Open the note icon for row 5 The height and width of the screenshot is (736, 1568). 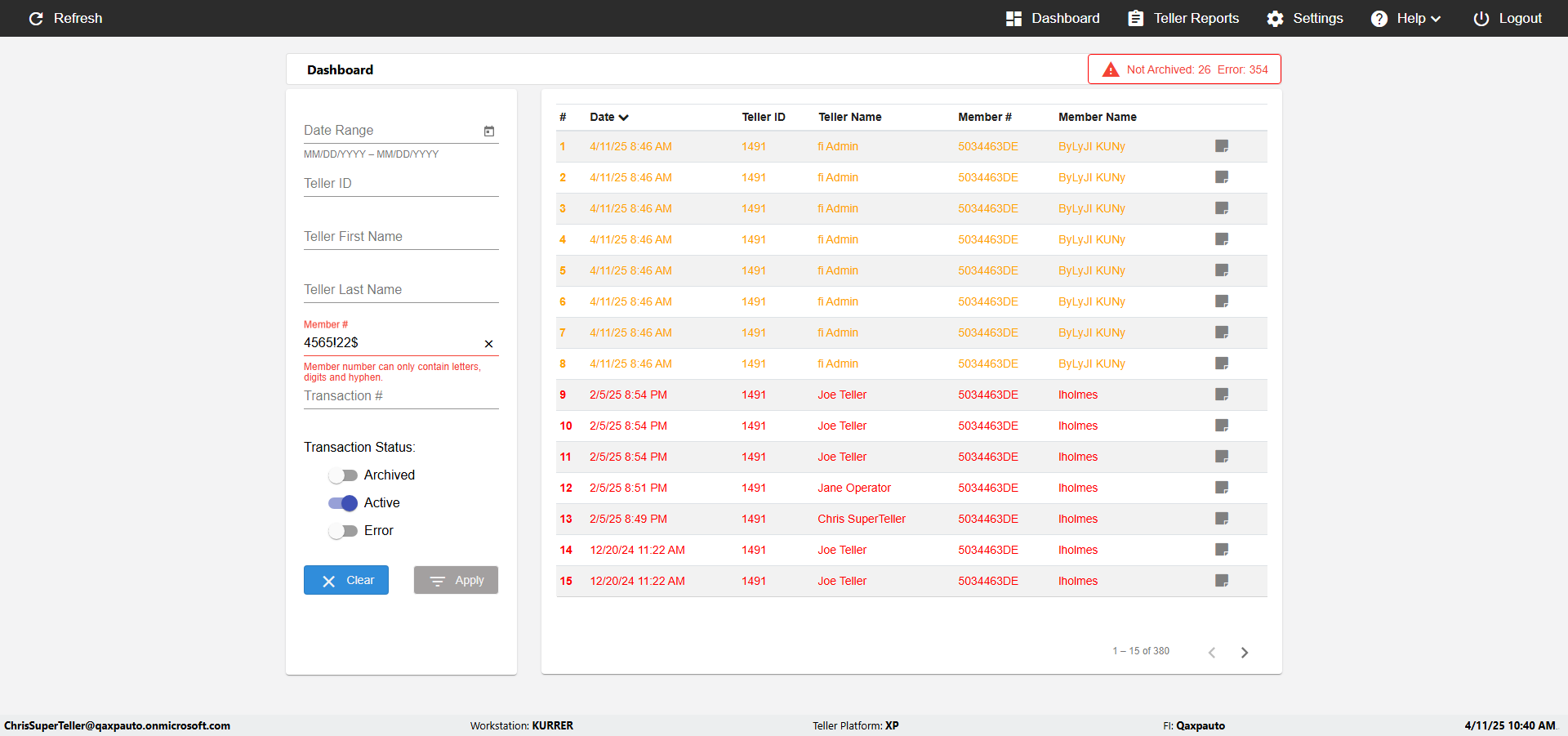tap(1222, 270)
